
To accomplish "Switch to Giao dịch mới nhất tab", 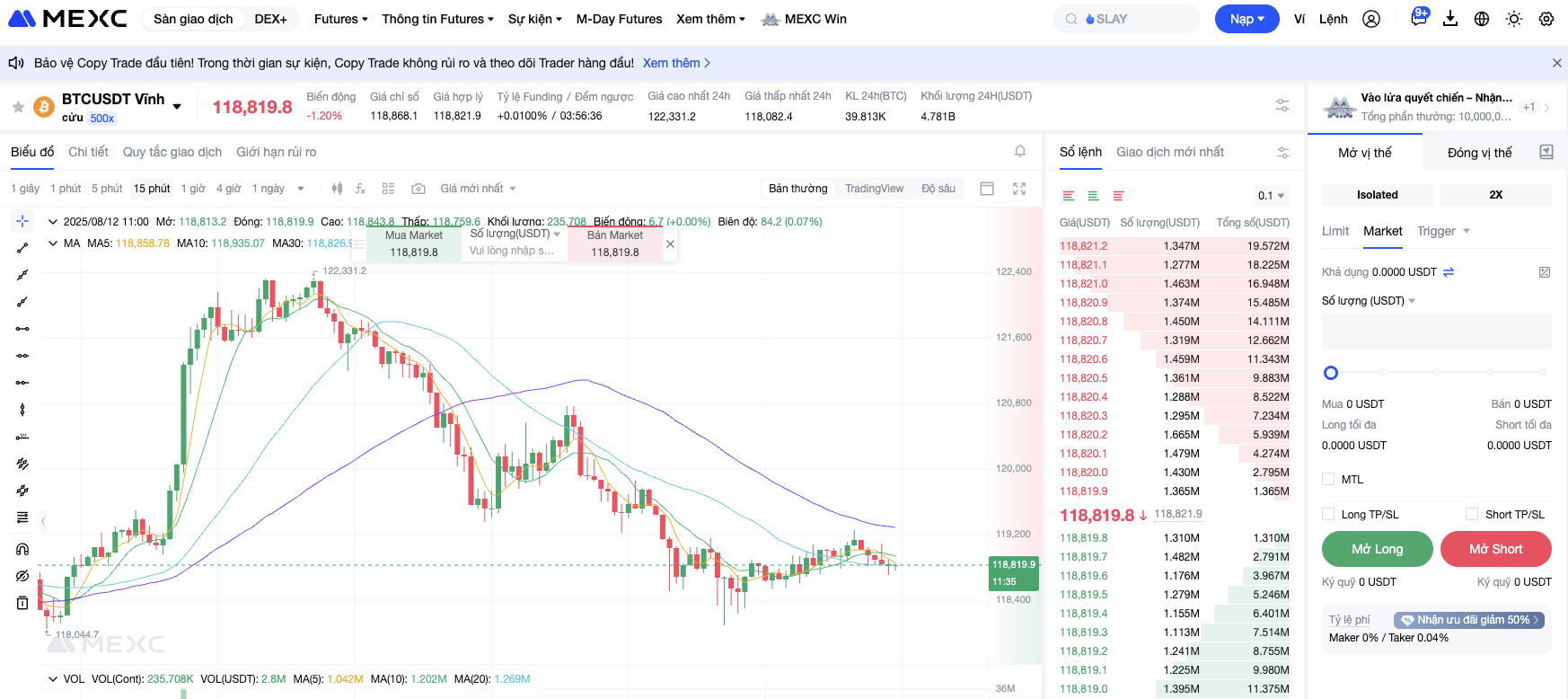I will click(1170, 152).
